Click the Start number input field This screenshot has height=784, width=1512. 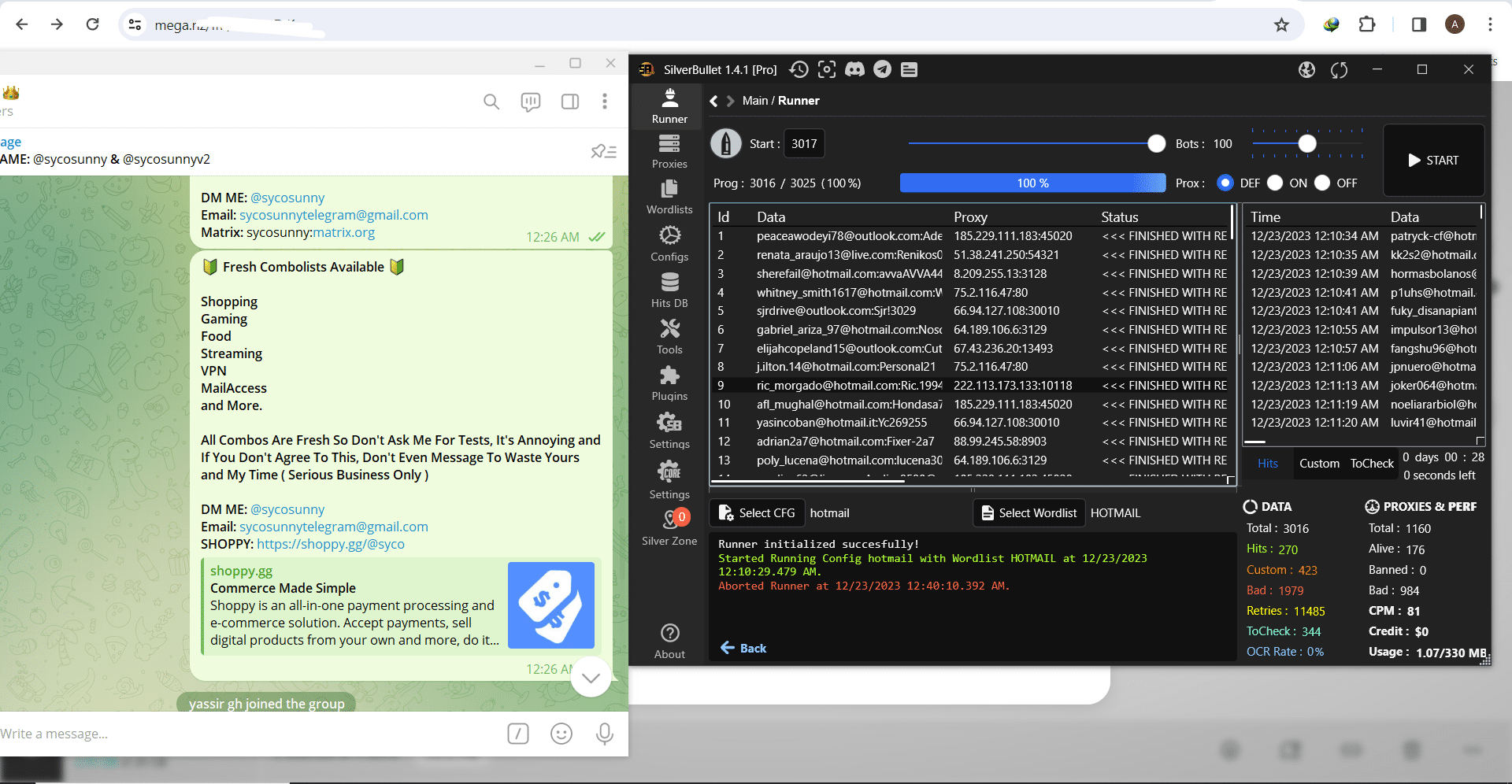(804, 143)
